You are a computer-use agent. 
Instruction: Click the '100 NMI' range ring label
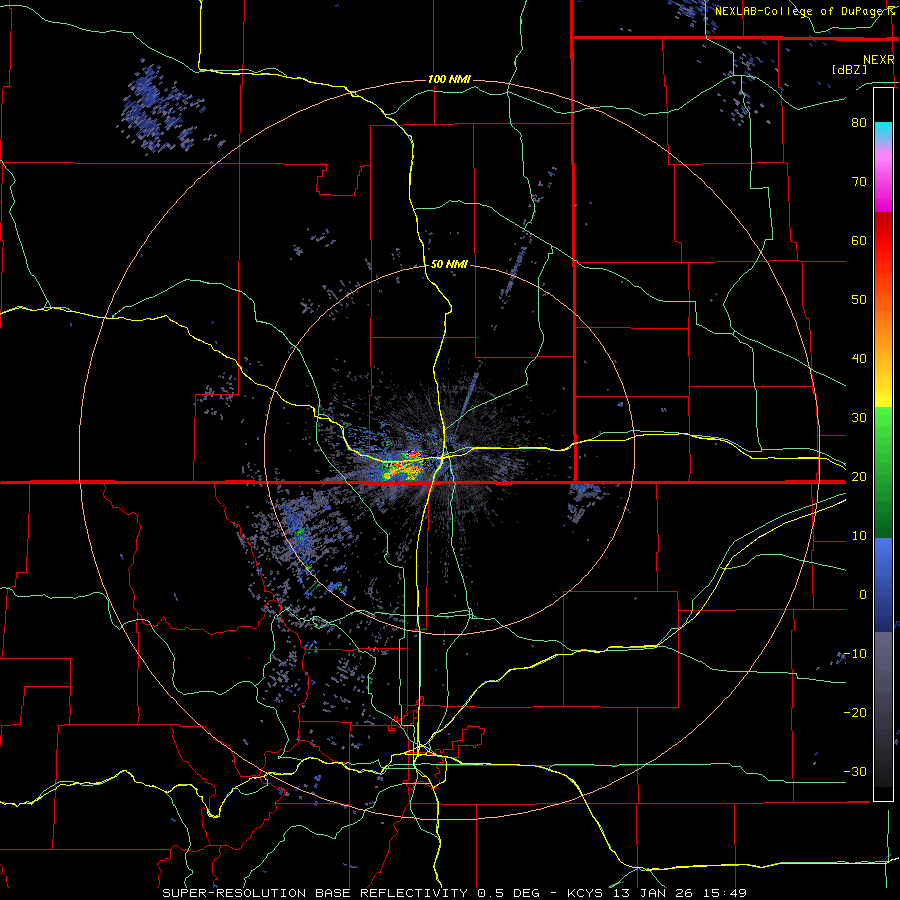pyautogui.click(x=449, y=79)
